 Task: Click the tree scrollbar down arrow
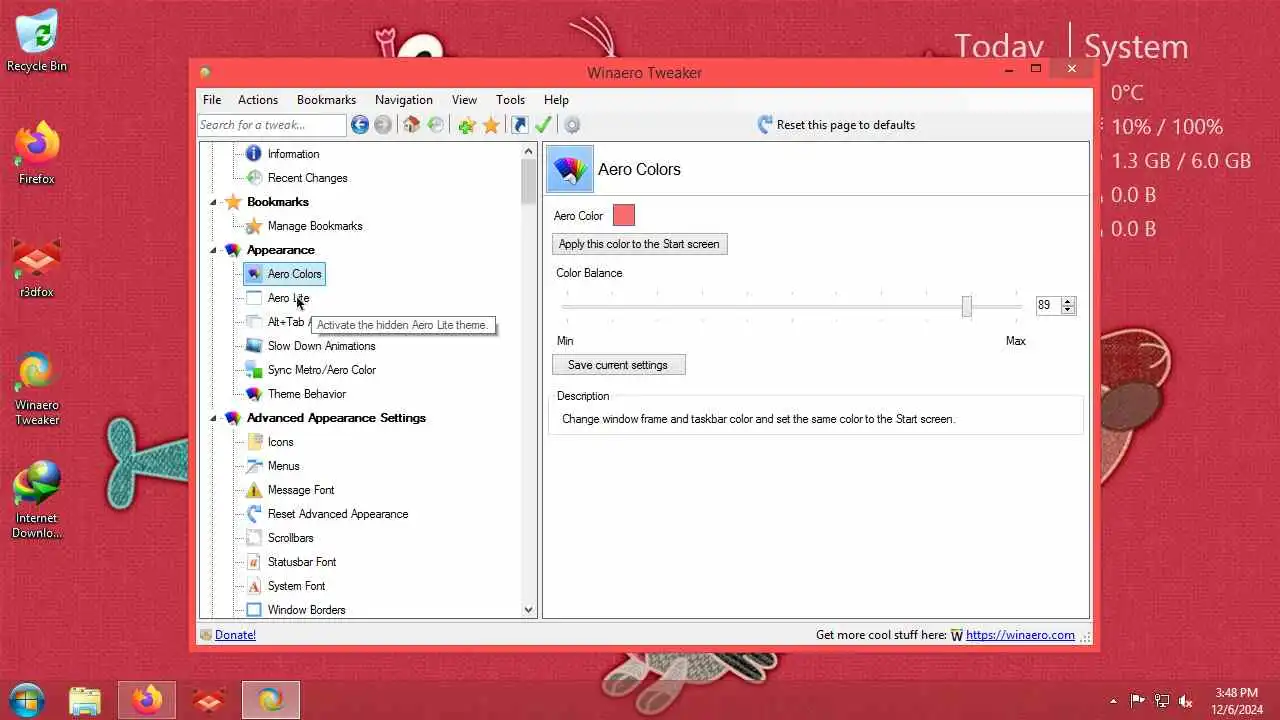(529, 610)
